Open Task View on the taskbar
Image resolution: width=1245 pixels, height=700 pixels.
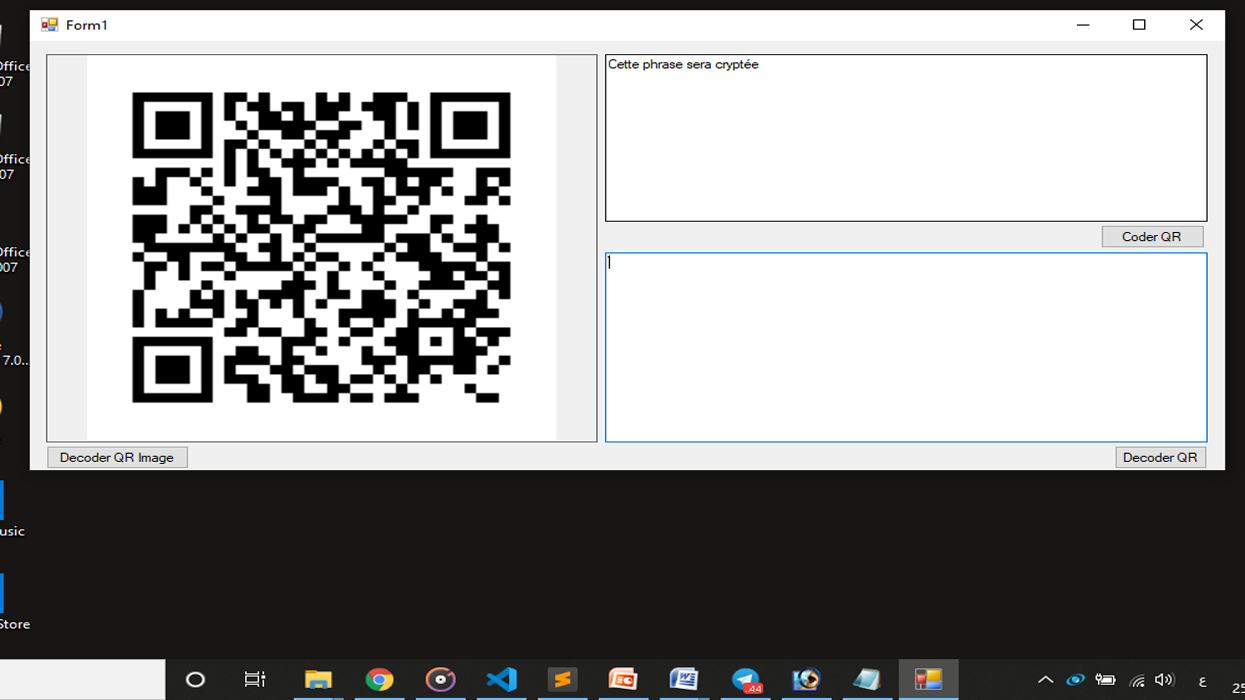point(255,680)
